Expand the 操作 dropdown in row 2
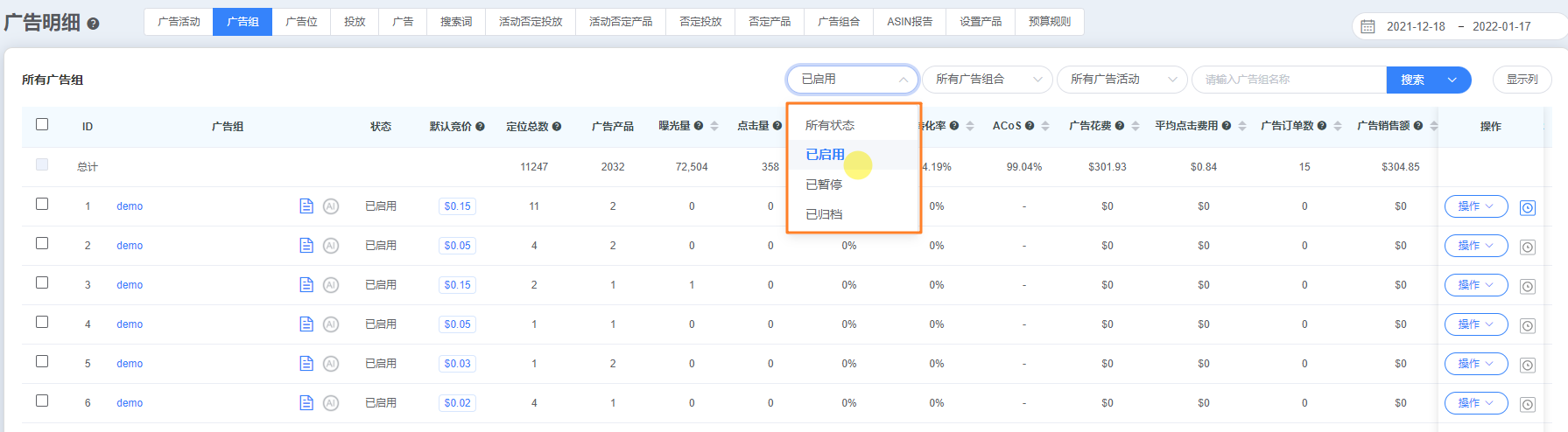 pos(1475,246)
